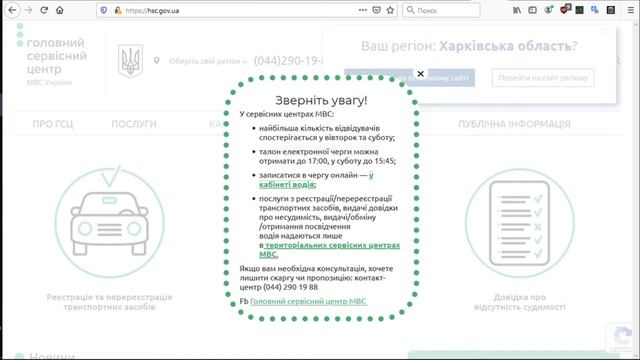
Task: Open the translate extension icon
Action: coord(595,10)
